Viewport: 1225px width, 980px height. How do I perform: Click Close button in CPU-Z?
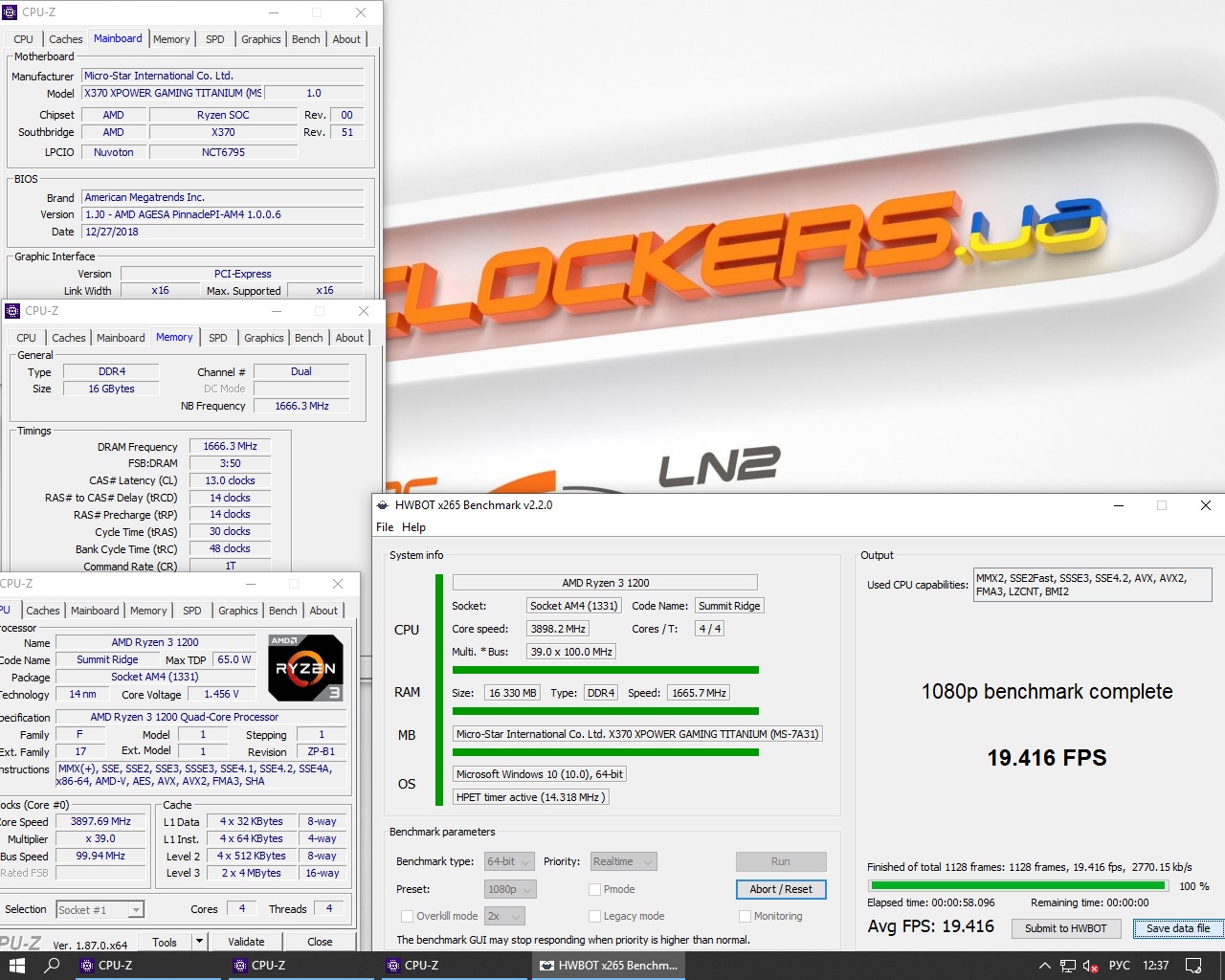tap(320, 942)
